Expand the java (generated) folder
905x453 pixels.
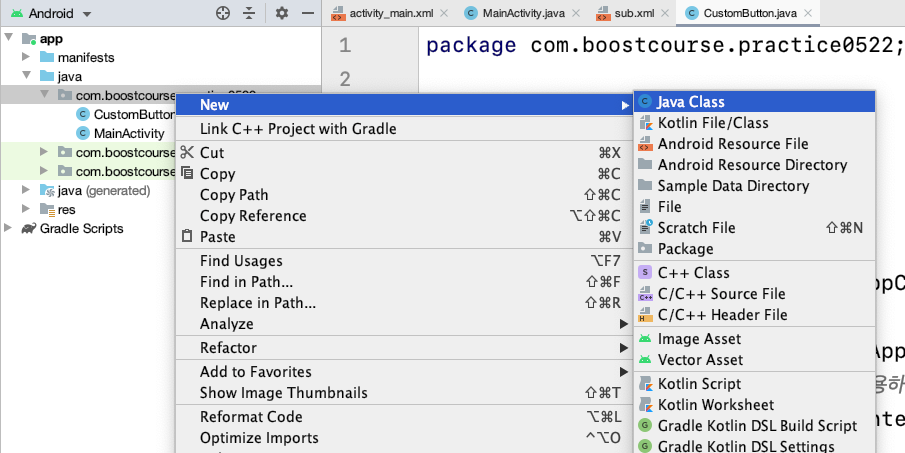(26, 190)
